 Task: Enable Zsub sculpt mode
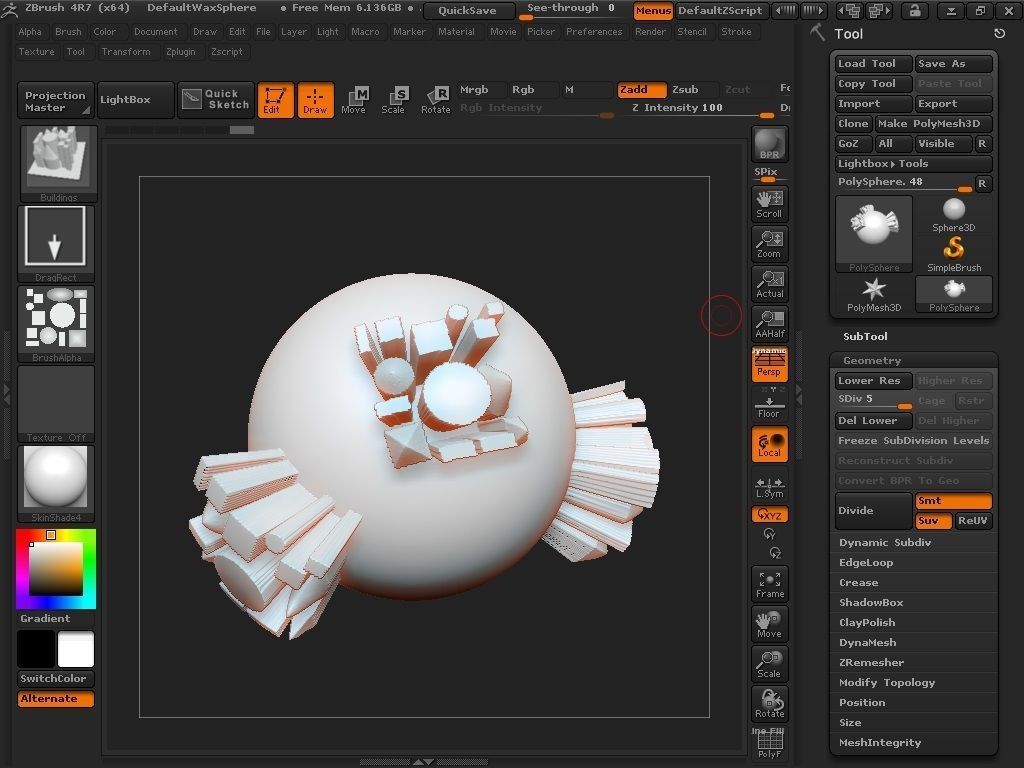(694, 89)
